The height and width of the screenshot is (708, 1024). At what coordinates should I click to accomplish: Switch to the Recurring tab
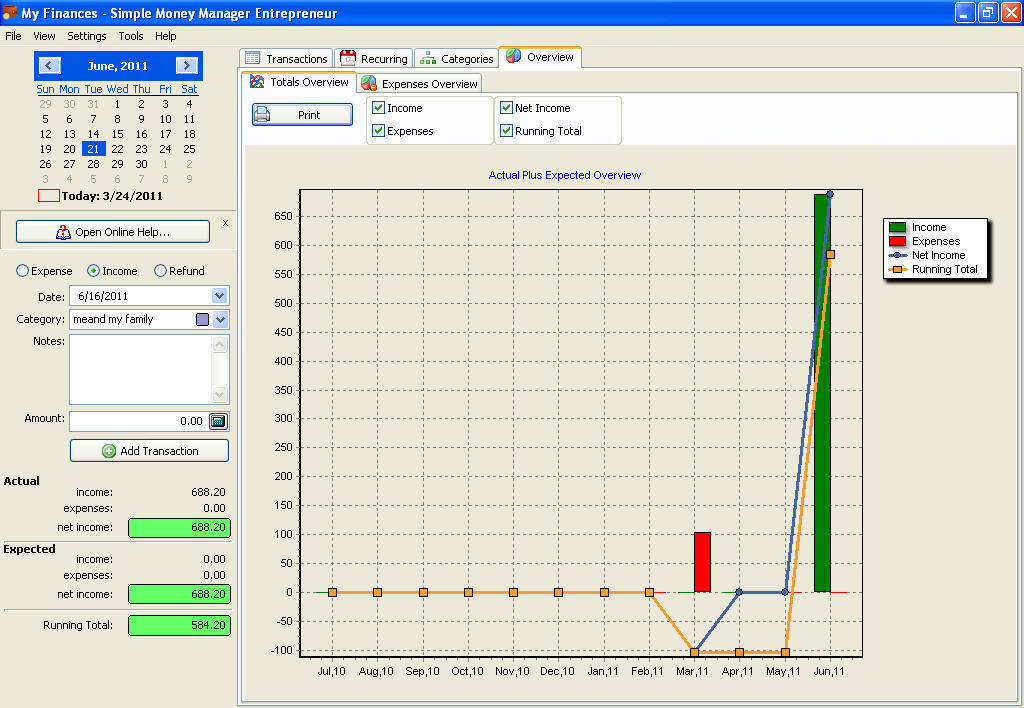coord(374,58)
